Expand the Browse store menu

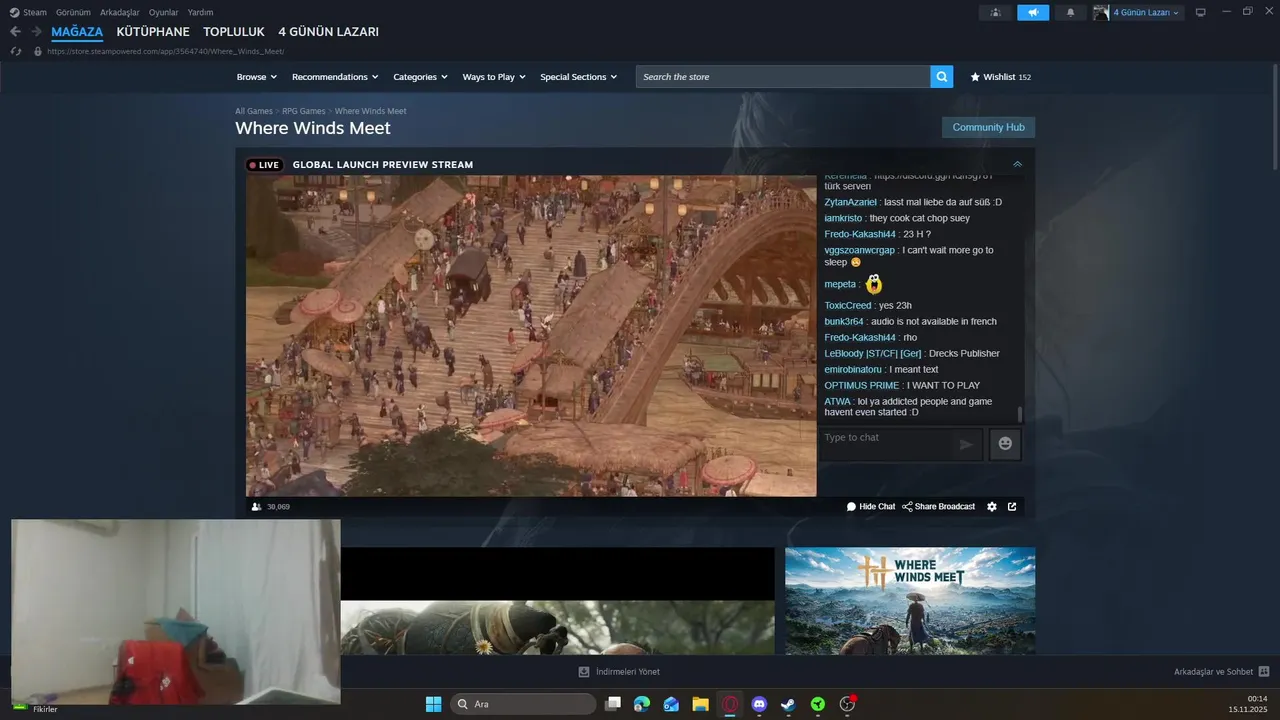pyautogui.click(x=257, y=77)
